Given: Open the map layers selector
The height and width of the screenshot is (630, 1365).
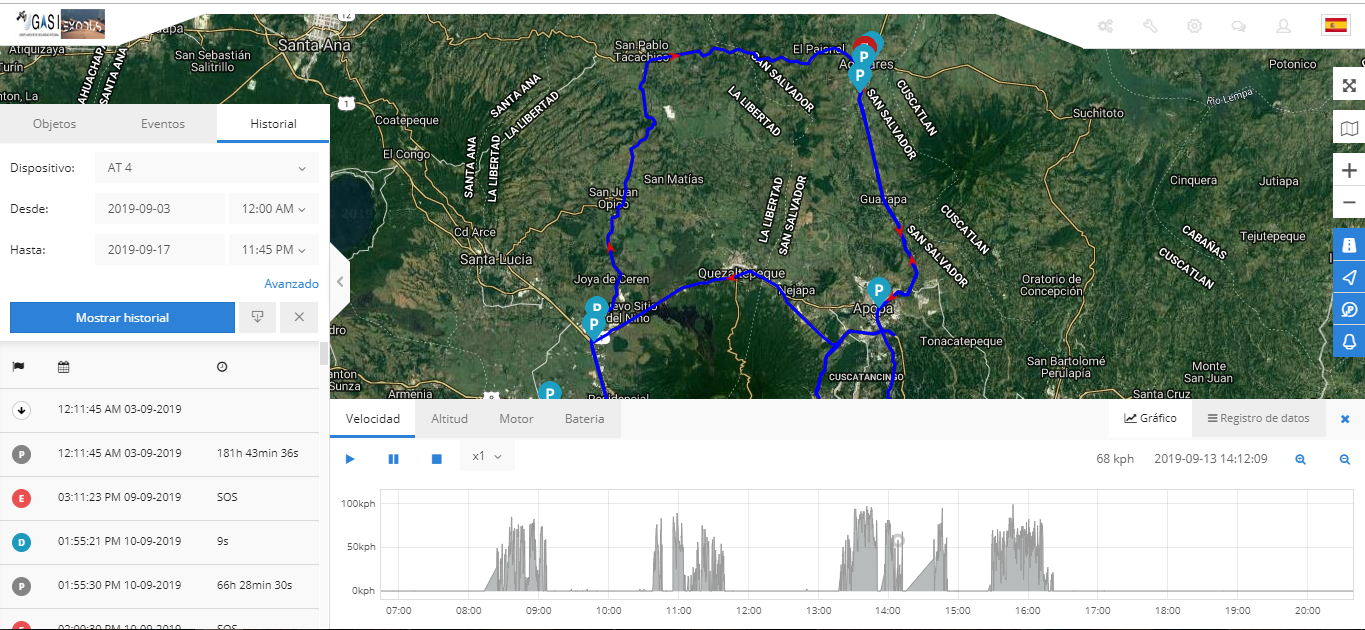Looking at the screenshot, I should [1349, 129].
